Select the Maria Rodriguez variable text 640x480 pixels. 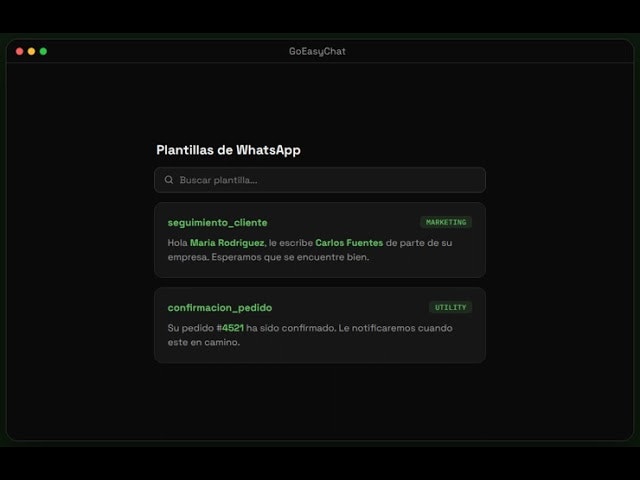pos(227,243)
